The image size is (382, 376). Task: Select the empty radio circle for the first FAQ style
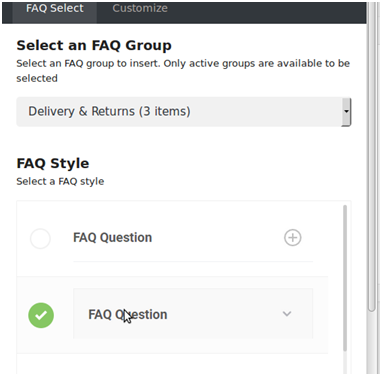click(x=40, y=239)
